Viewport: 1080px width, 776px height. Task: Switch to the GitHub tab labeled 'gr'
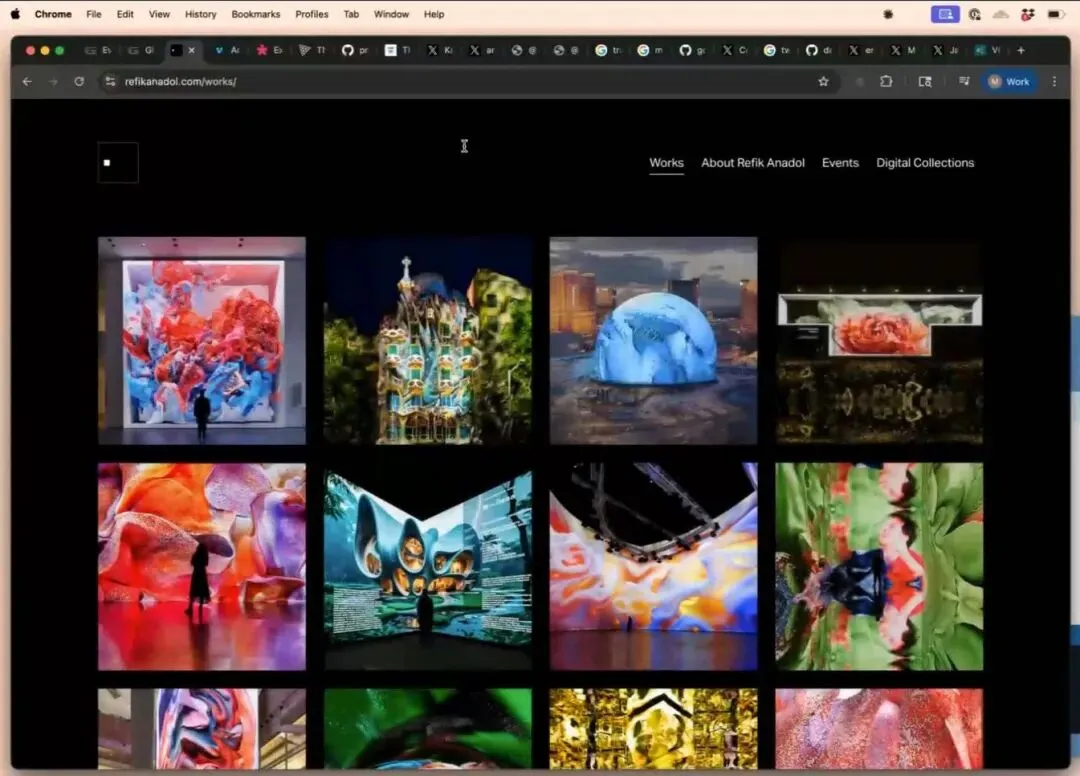692,50
